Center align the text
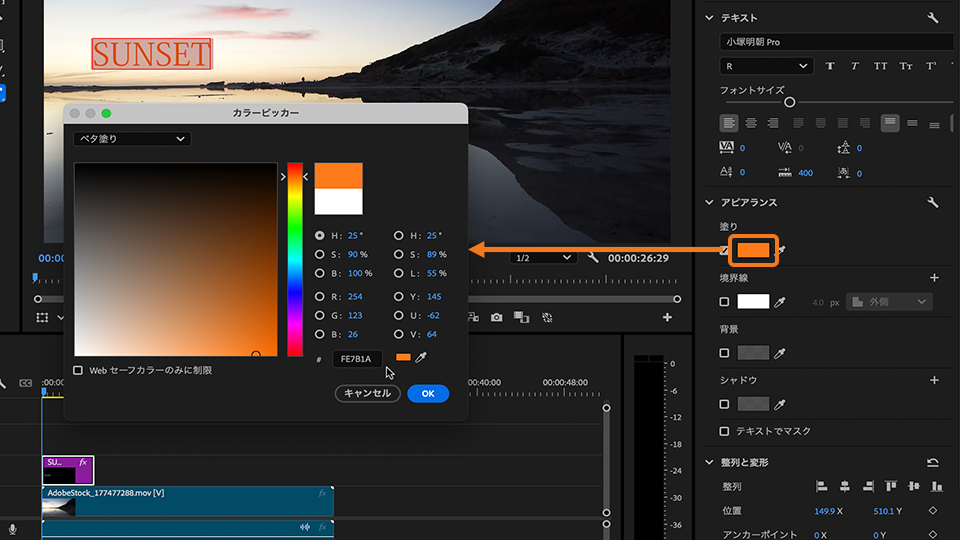Screen dimensions: 960x540 pyautogui.click(x=750, y=123)
